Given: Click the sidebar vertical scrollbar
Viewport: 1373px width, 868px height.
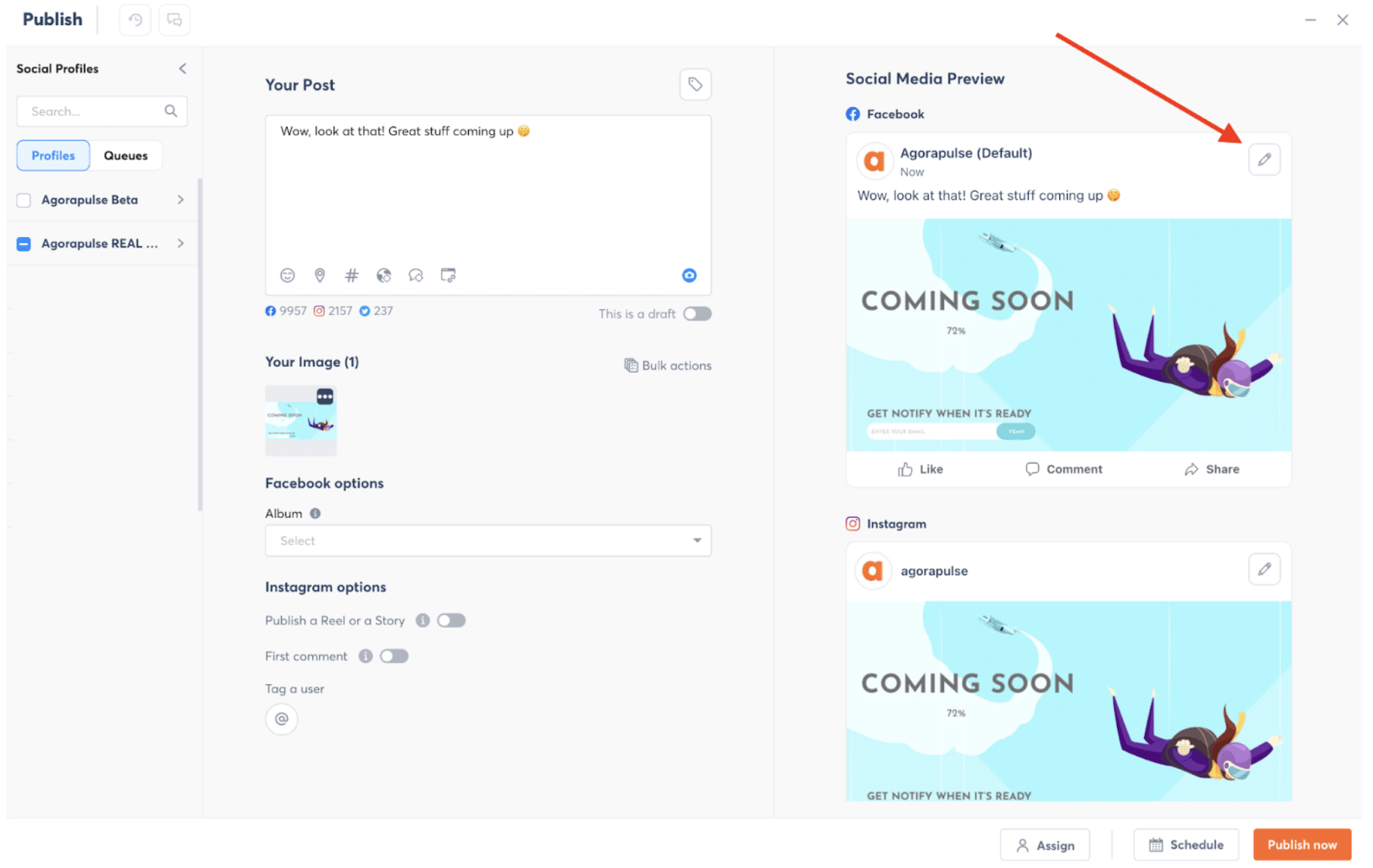Looking at the screenshot, I should 200,345.
